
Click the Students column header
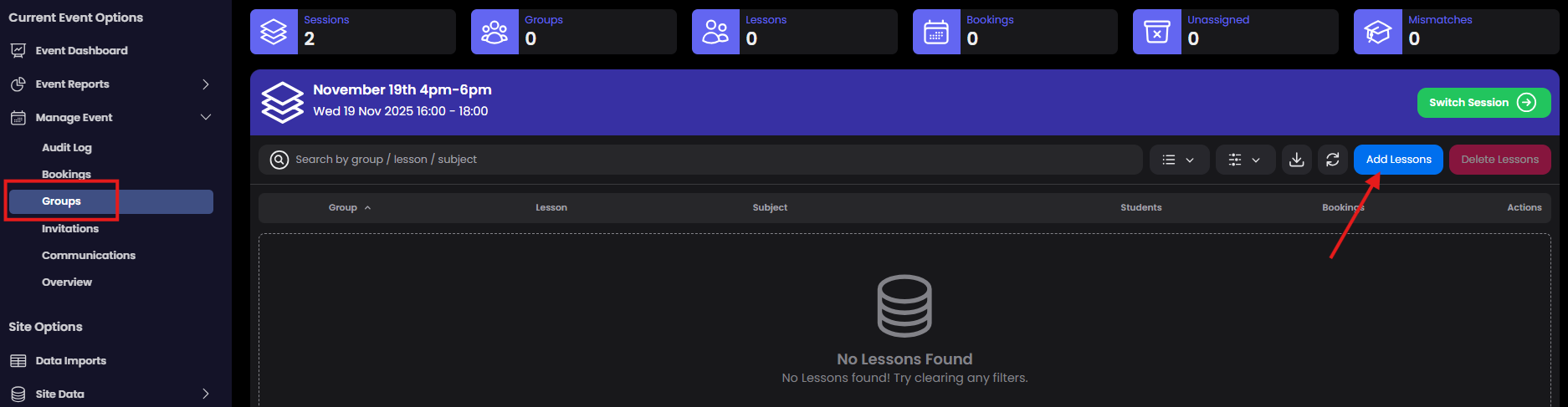pyautogui.click(x=1140, y=207)
